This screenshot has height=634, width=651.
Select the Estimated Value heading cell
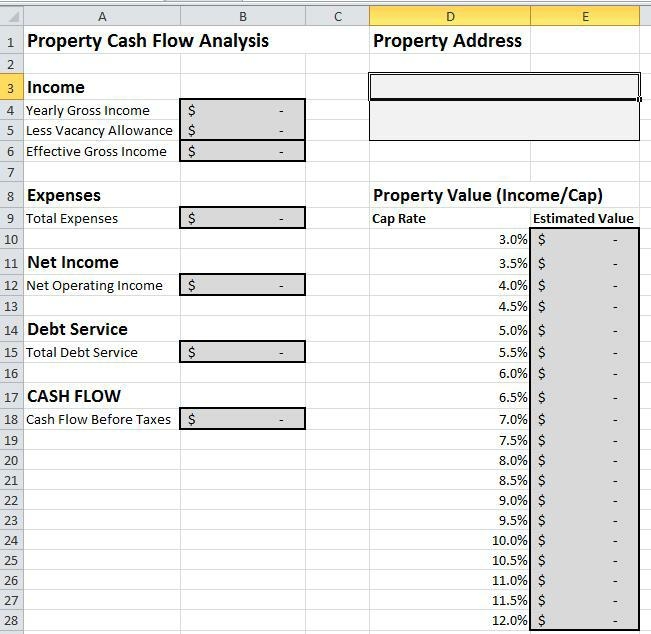click(585, 218)
